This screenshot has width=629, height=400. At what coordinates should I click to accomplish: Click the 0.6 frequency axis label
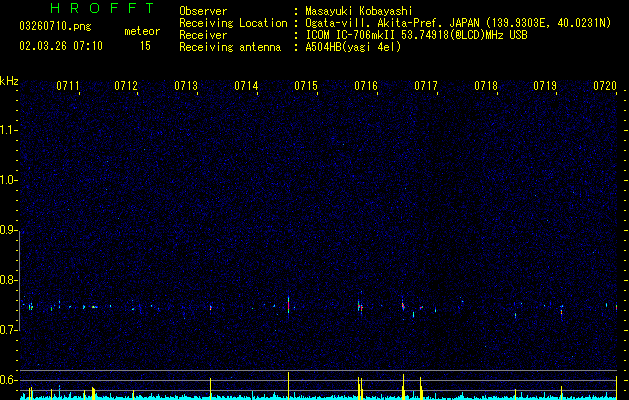click(9, 380)
